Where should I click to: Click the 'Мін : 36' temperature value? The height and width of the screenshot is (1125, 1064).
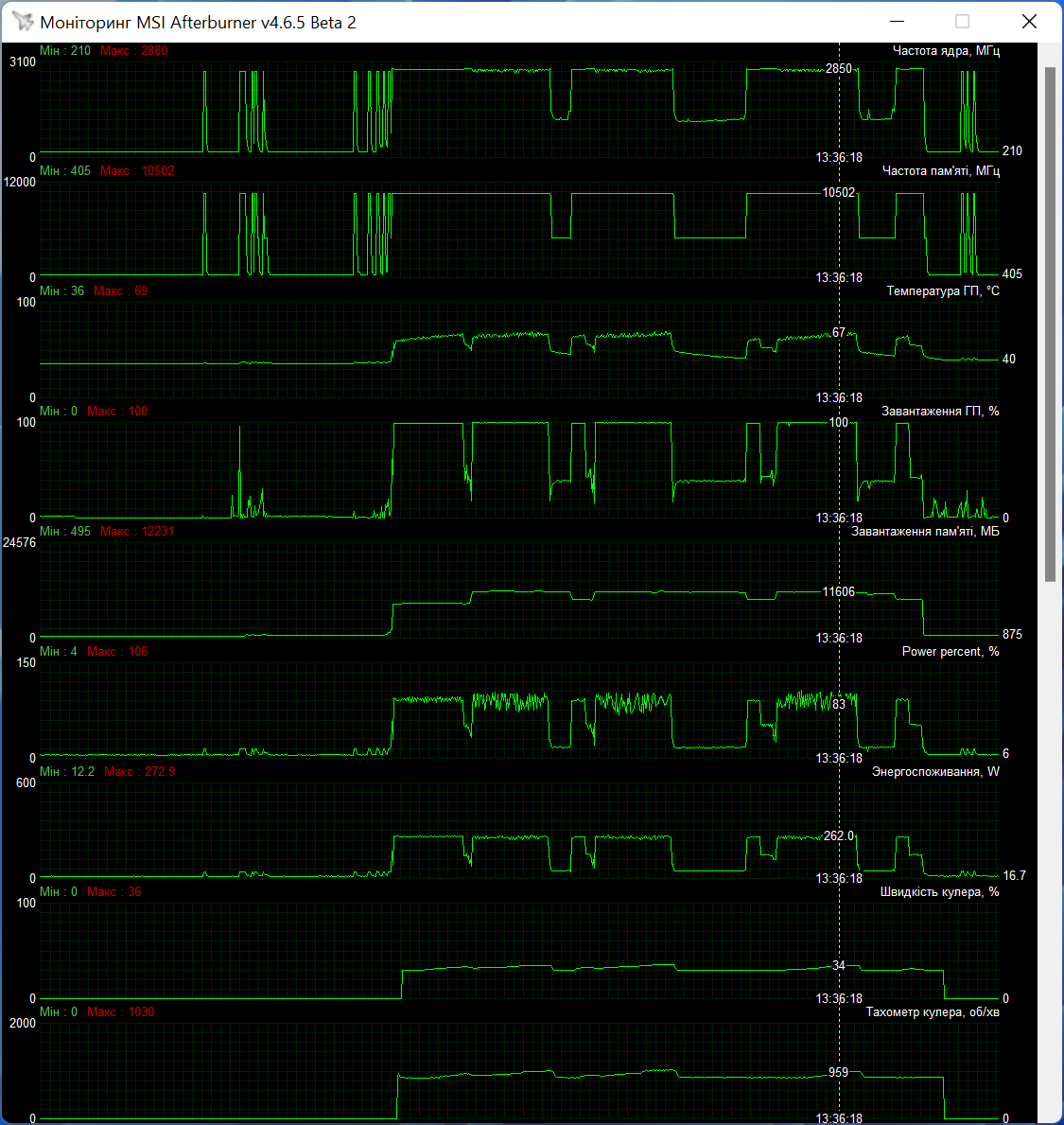tap(61, 291)
